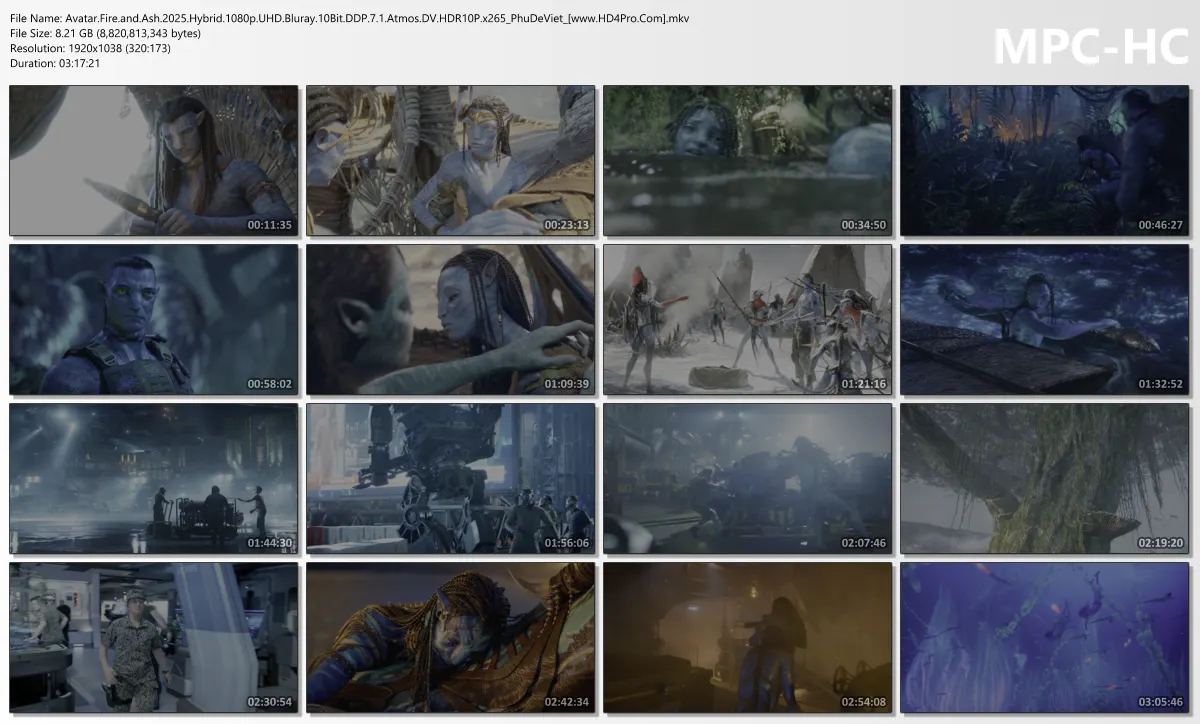Click the Duration 03:17:21 line
The image size is (1200, 724).
[55, 63]
